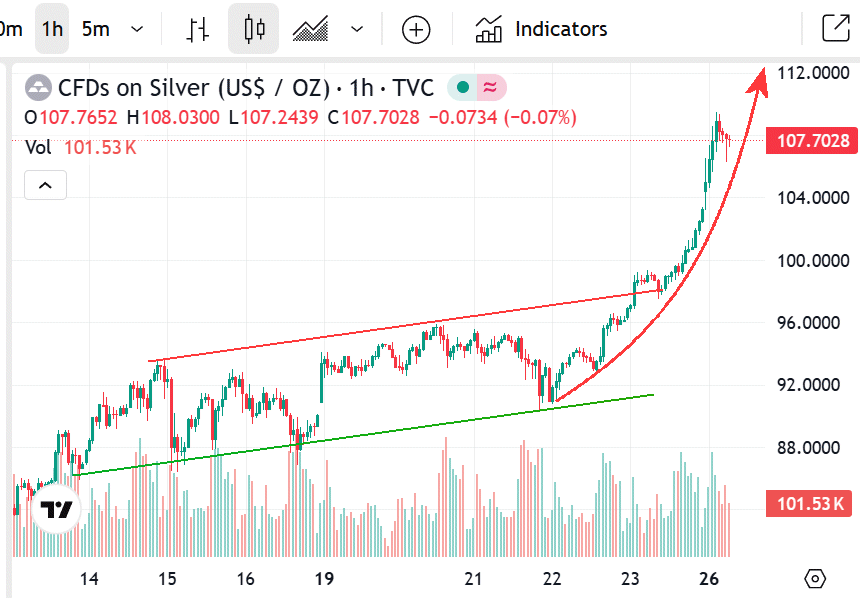Toggle the green market status dot indicator

(463, 88)
